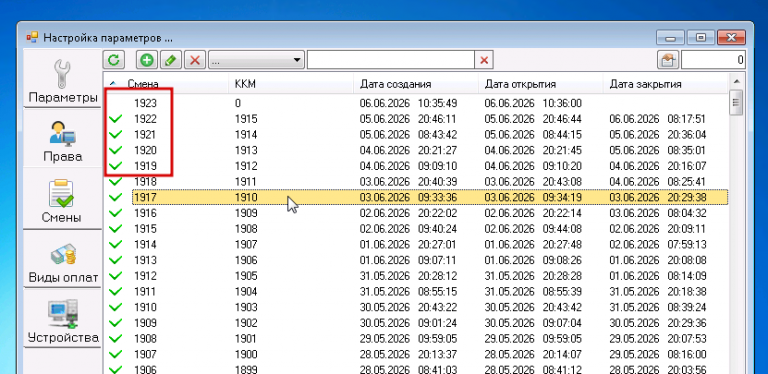Image resolution: width=768 pixels, height=374 pixels.
Task: Open Параметры section in sidebar
Action: [x=63, y=80]
